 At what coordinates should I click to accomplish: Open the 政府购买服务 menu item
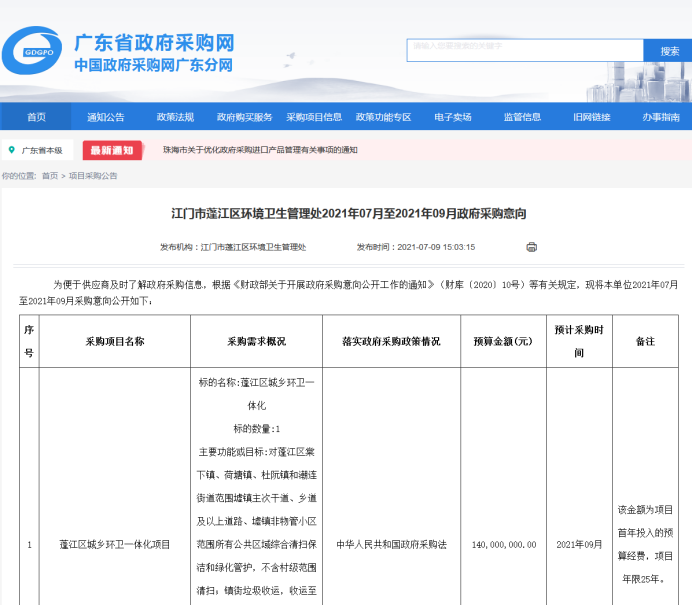[244, 117]
